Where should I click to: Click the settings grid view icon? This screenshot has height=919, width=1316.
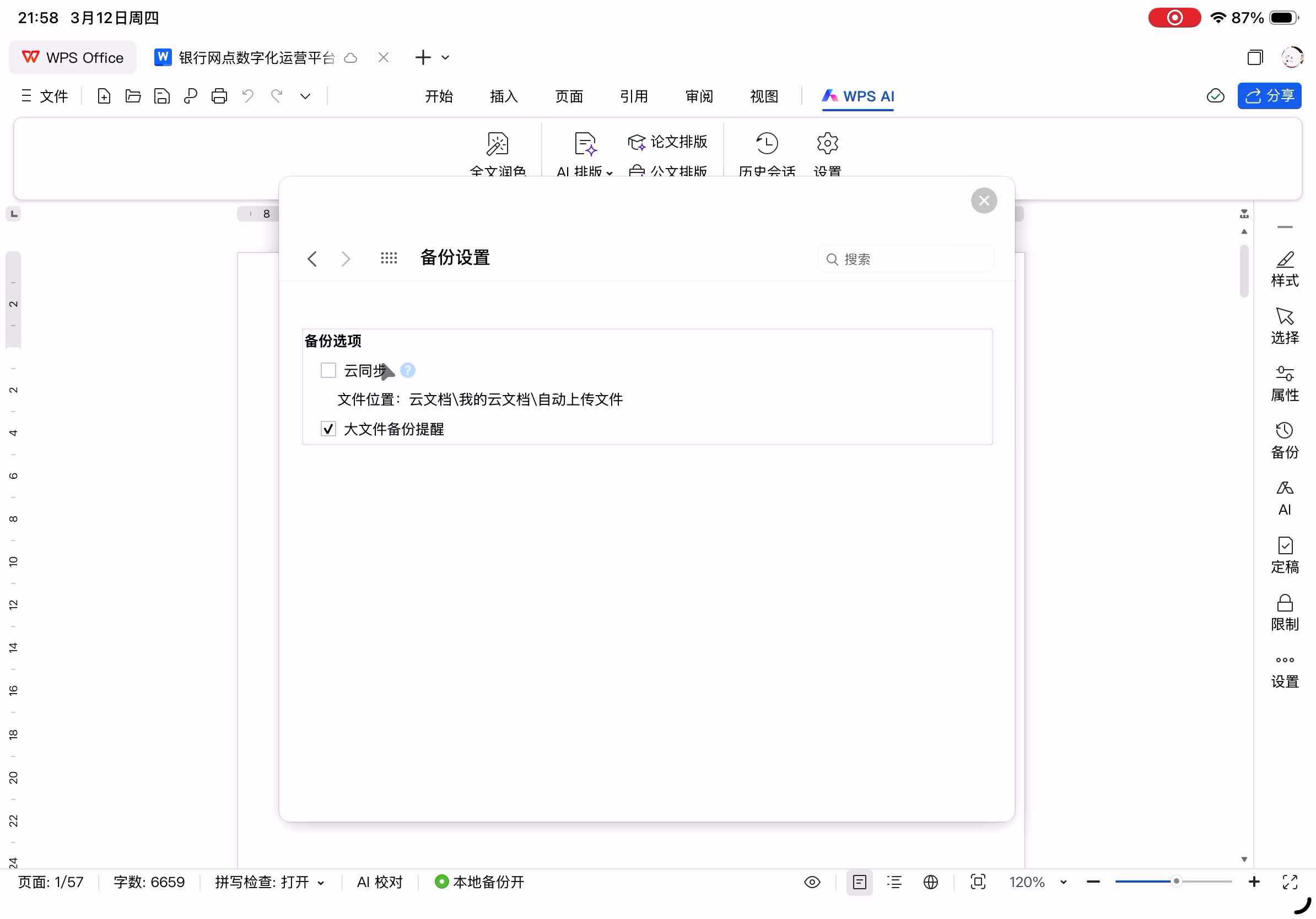click(389, 258)
